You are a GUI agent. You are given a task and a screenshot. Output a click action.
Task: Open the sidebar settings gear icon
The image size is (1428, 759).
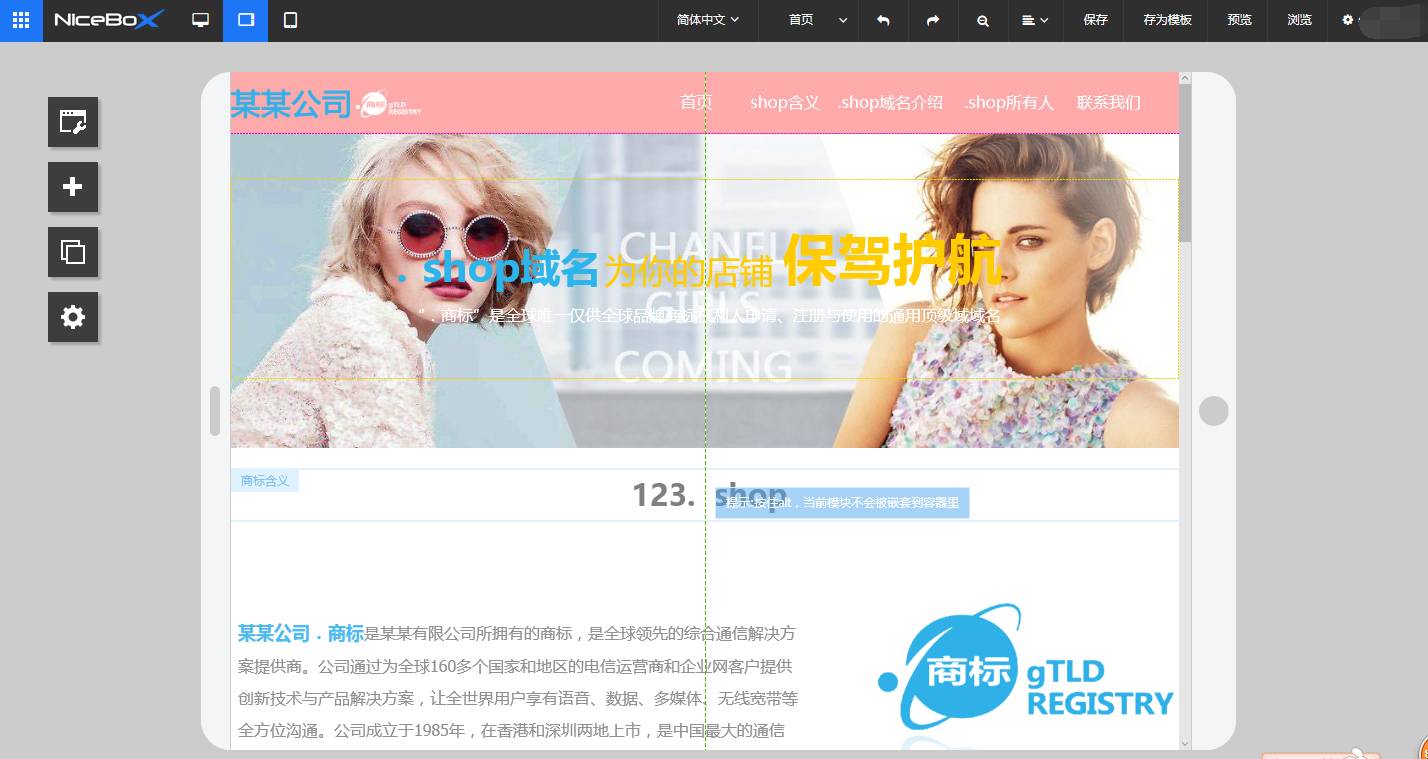point(73,317)
